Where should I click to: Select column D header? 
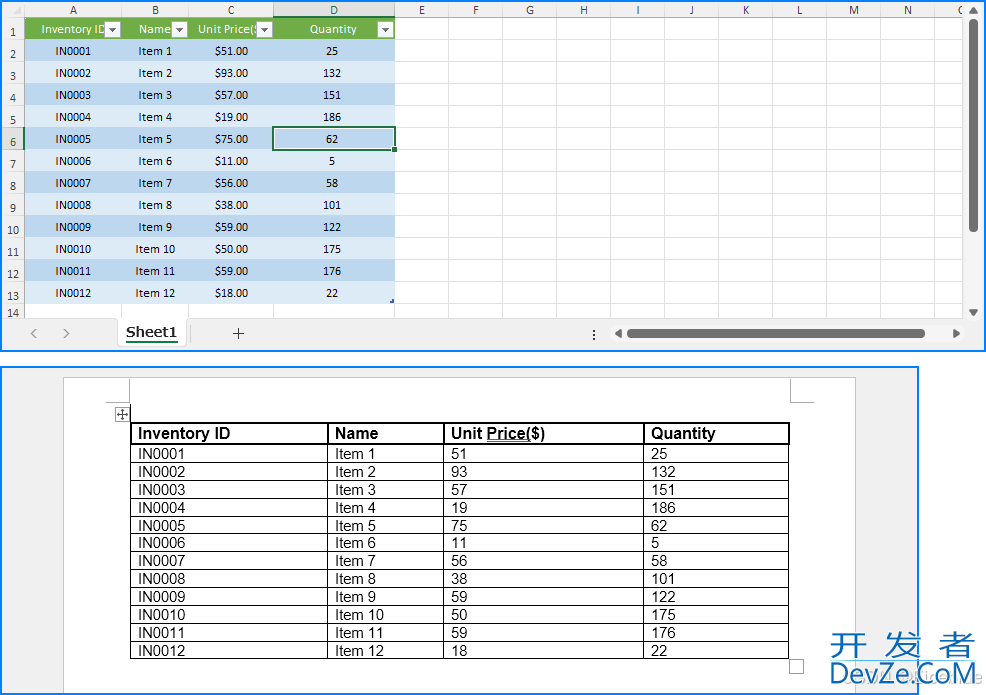point(334,10)
